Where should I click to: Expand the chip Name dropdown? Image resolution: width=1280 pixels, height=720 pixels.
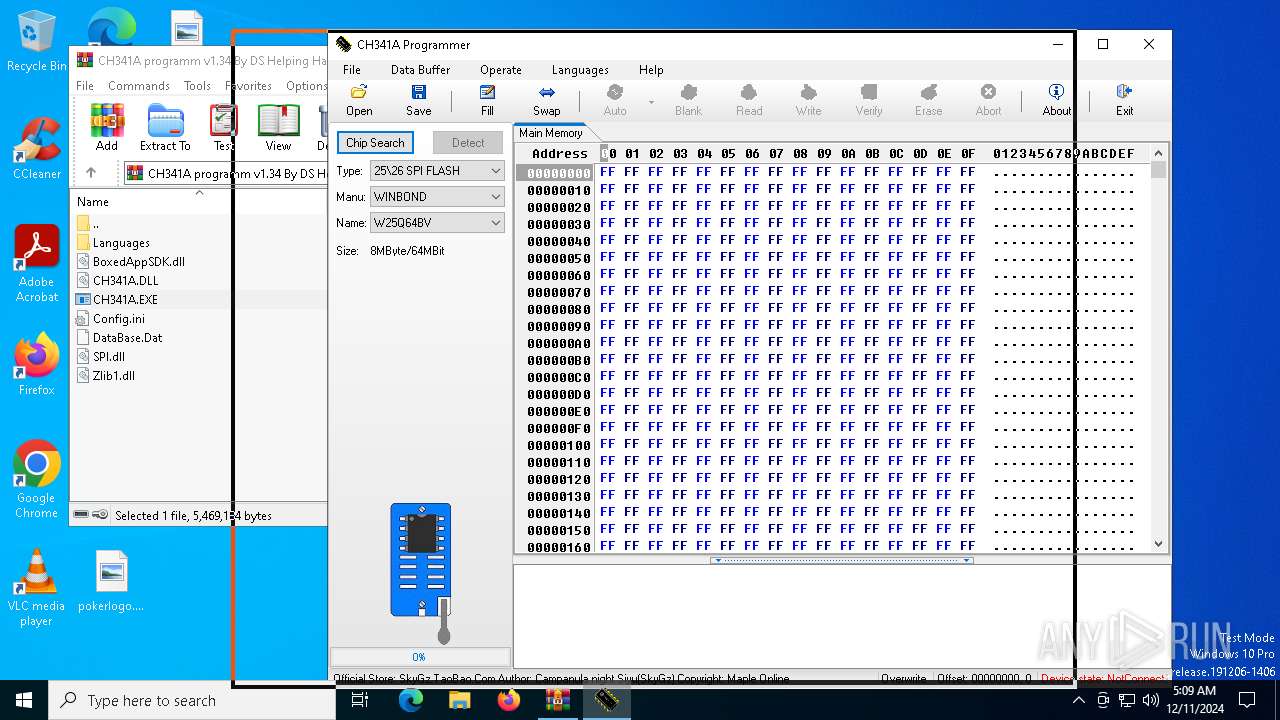(495, 223)
